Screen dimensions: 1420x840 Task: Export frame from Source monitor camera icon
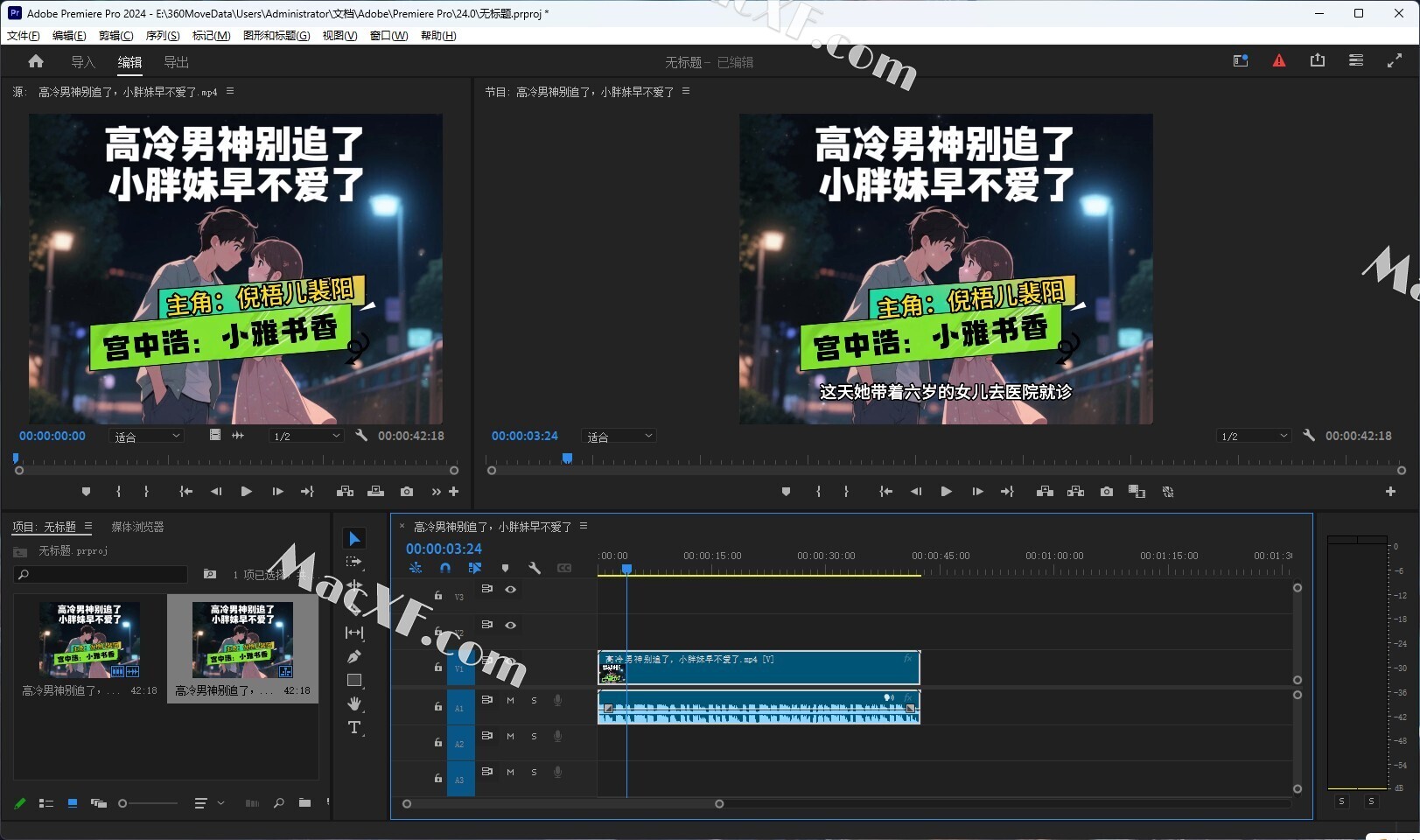407,492
